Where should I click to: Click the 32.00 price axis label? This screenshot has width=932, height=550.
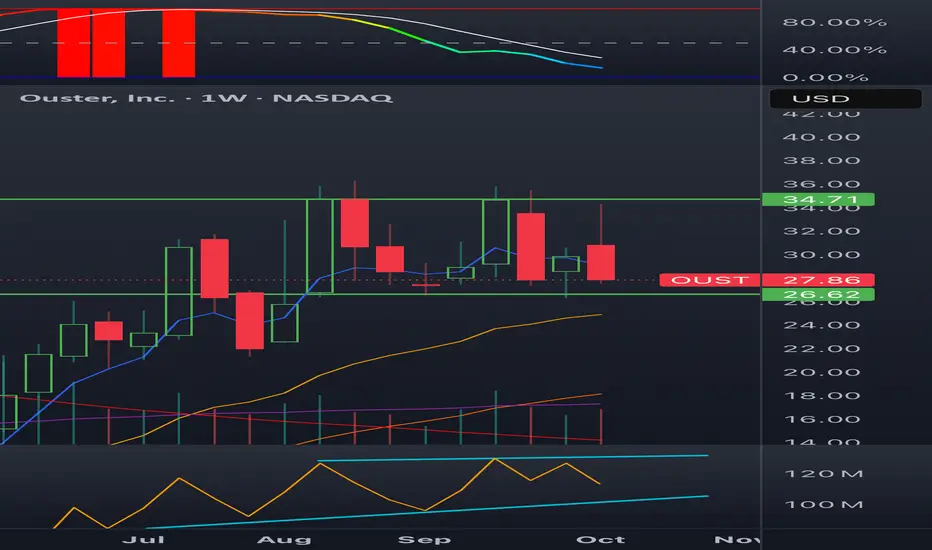point(821,231)
